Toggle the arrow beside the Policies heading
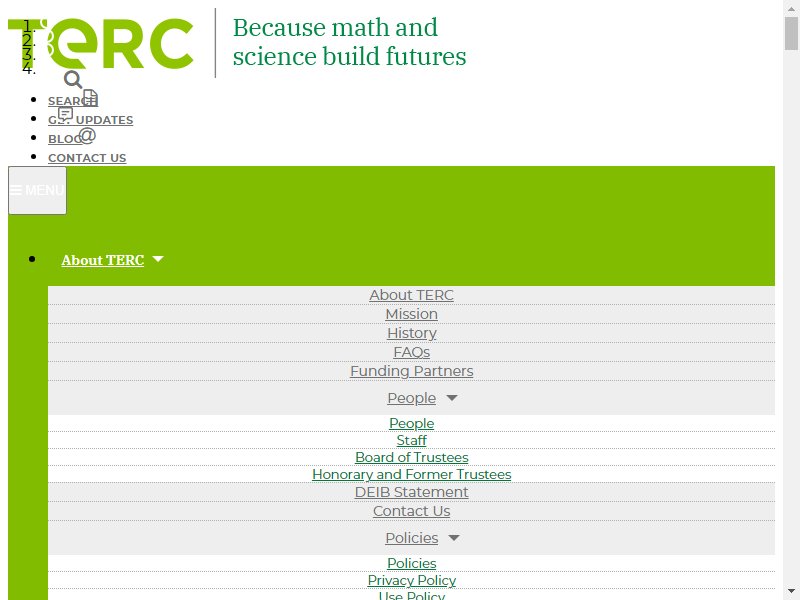The image size is (800, 600). [x=454, y=537]
